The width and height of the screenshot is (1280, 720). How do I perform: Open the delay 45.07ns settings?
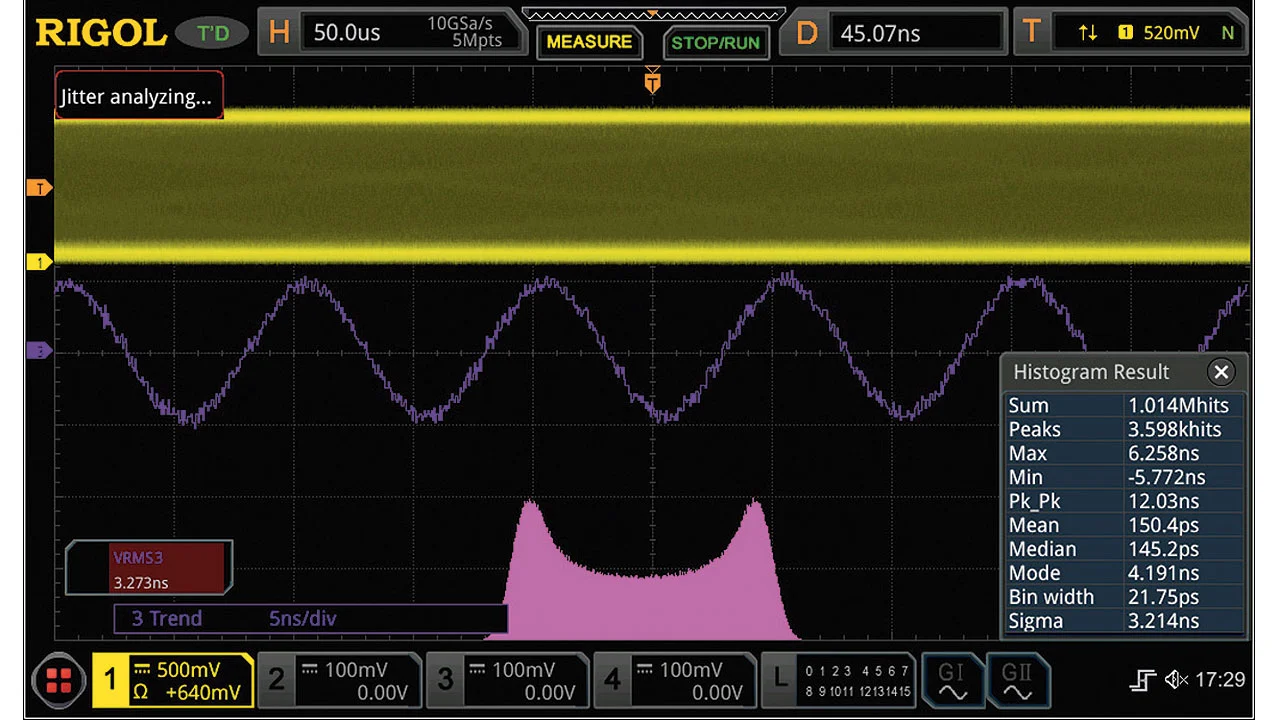896,33
